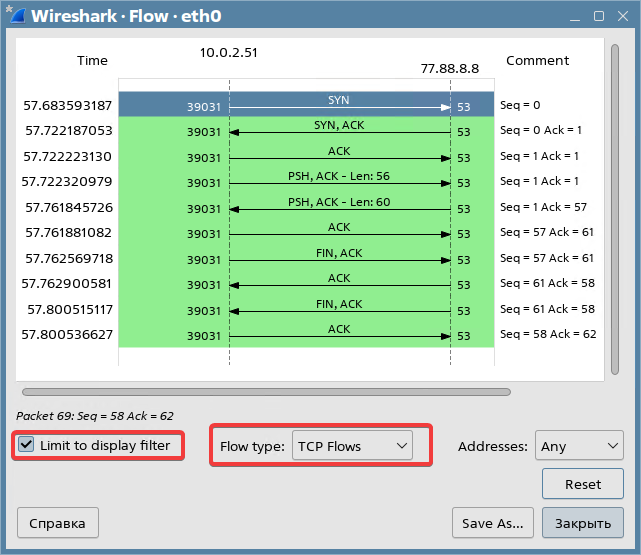Click comment Seq = 0 Ack = 1
The height and width of the screenshot is (555, 641).
(x=540, y=130)
